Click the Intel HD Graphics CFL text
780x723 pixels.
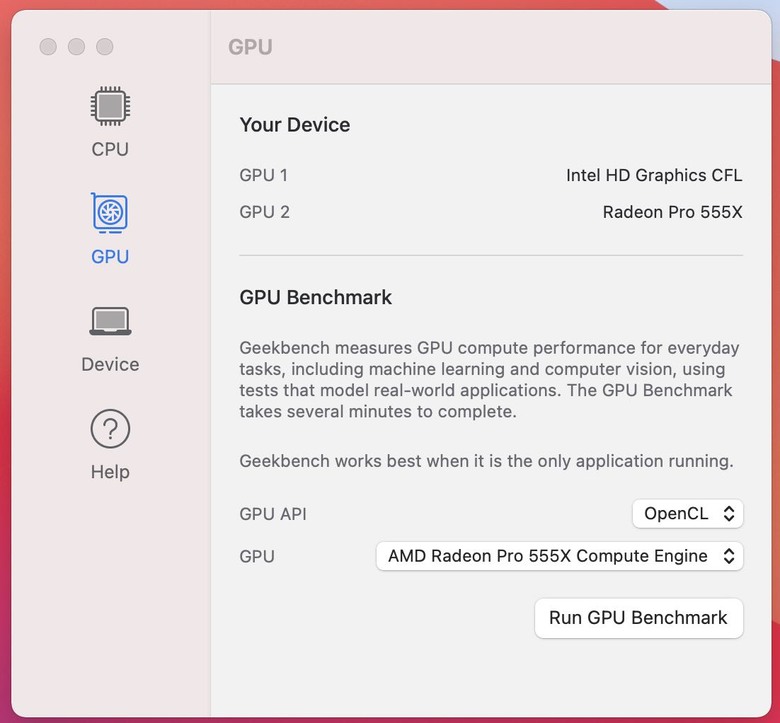tap(654, 175)
